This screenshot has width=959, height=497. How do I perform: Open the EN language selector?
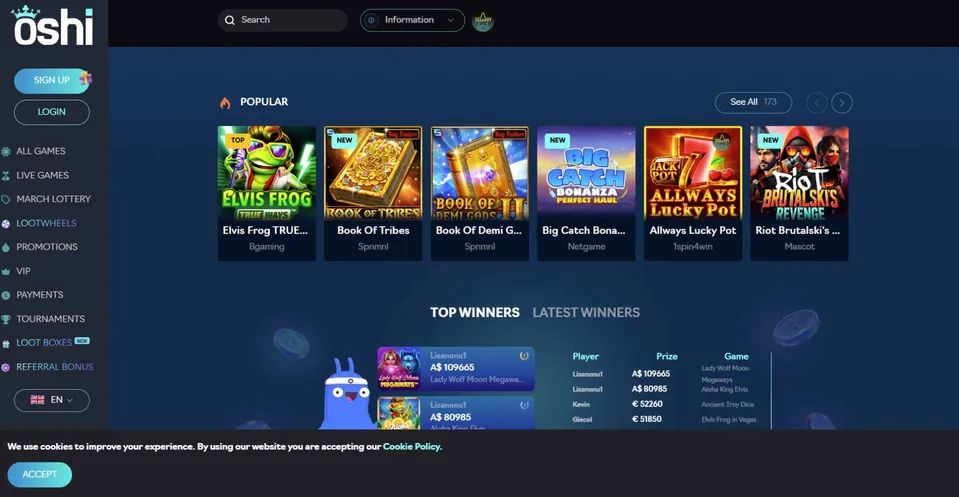click(x=52, y=400)
